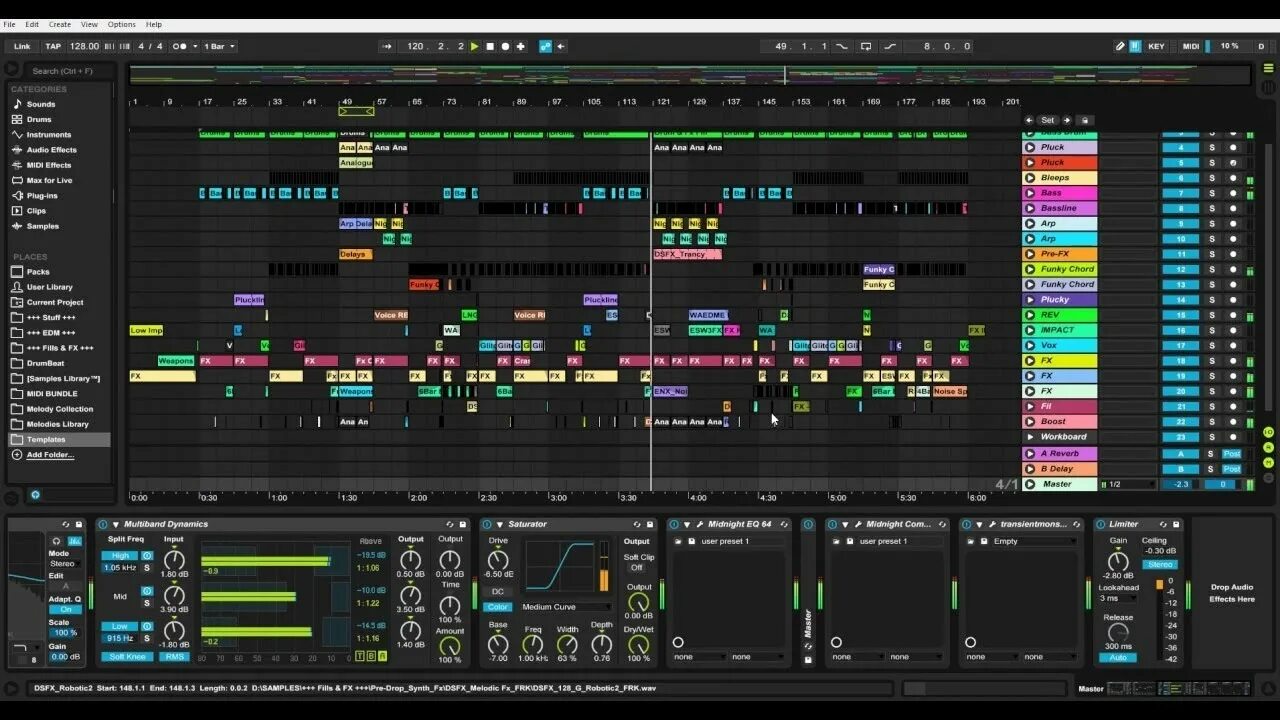Click the Set locator button

coord(1048,120)
